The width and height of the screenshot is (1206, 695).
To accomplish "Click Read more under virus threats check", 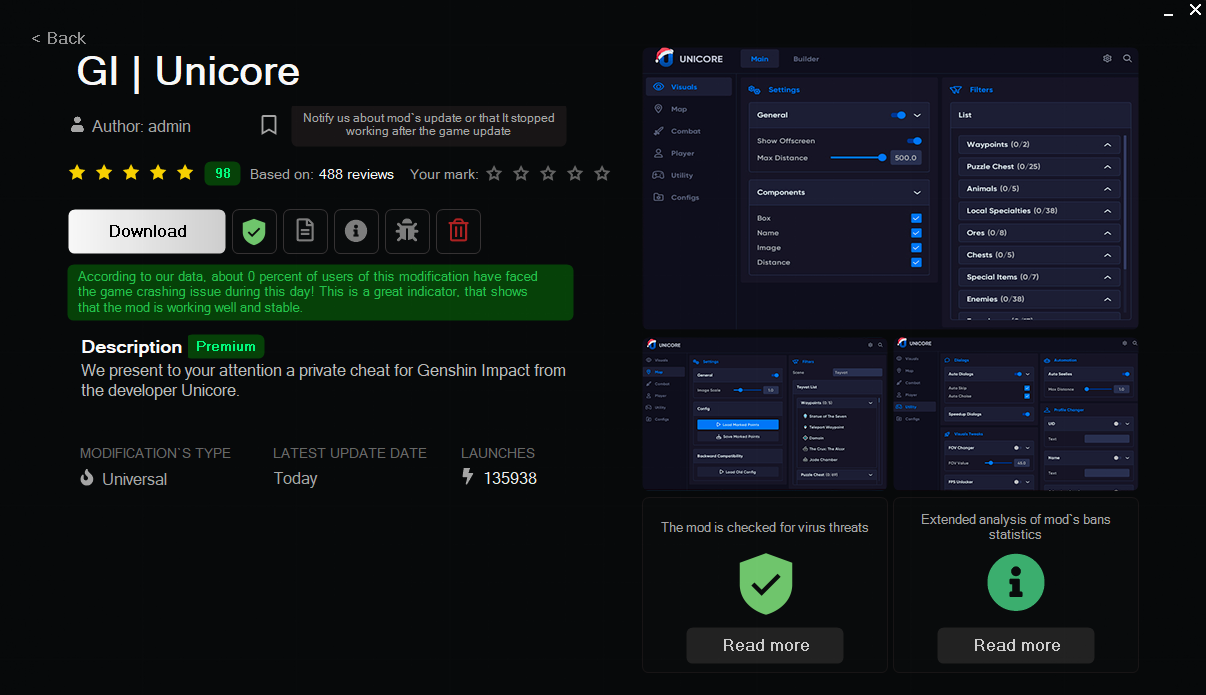I will [x=765, y=645].
